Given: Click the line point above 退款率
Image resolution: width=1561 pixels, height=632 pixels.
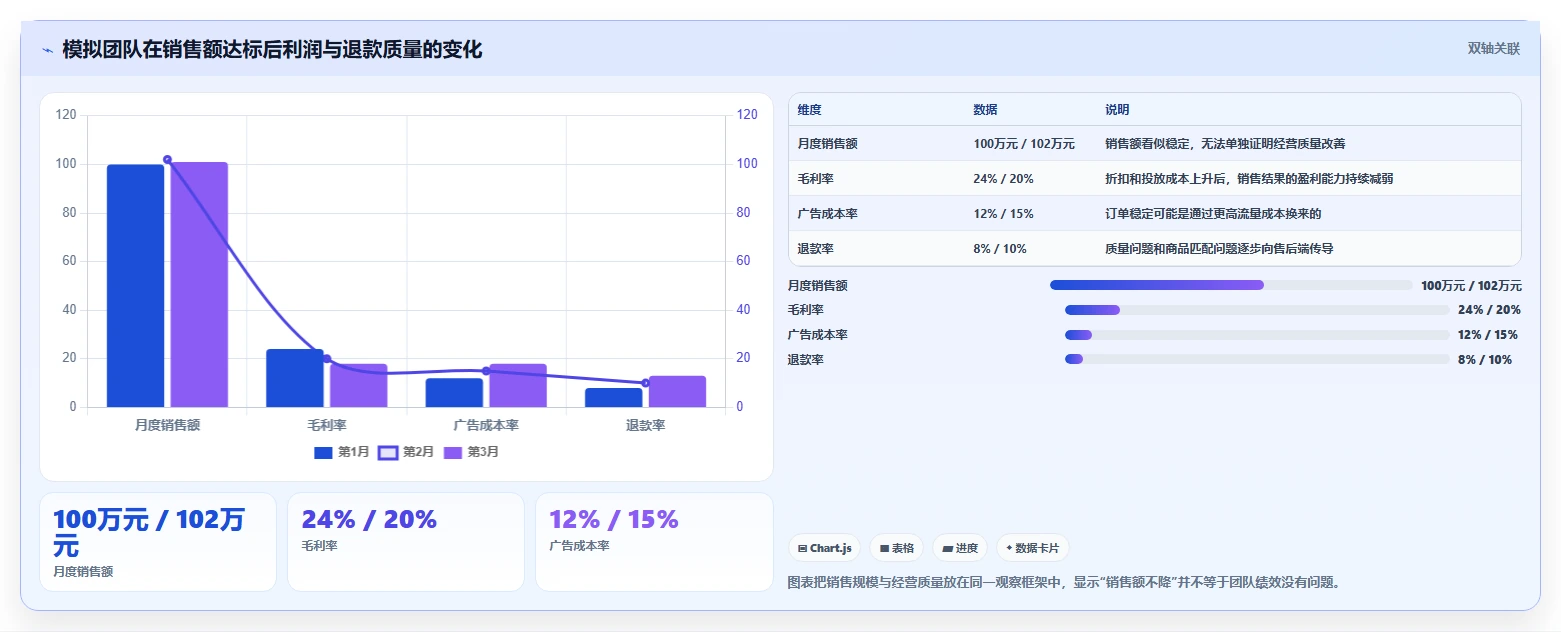Looking at the screenshot, I should 645,383.
